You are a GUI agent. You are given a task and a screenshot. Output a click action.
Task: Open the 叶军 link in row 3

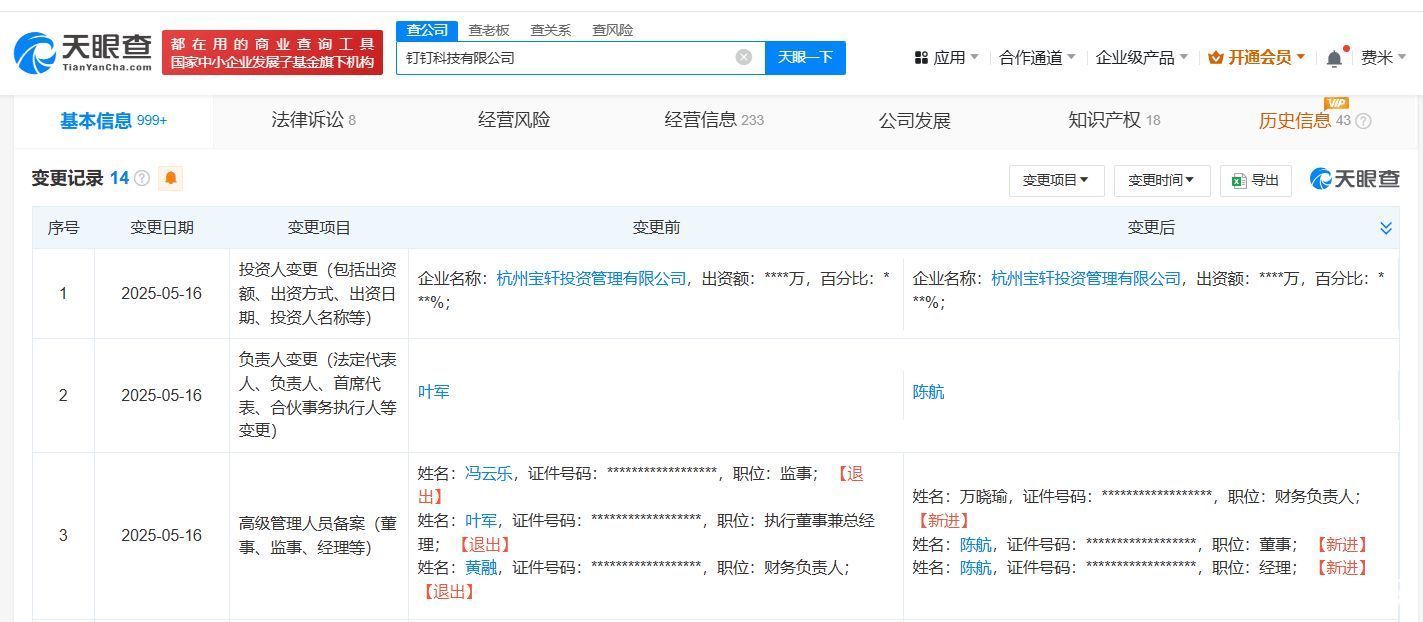click(x=480, y=520)
